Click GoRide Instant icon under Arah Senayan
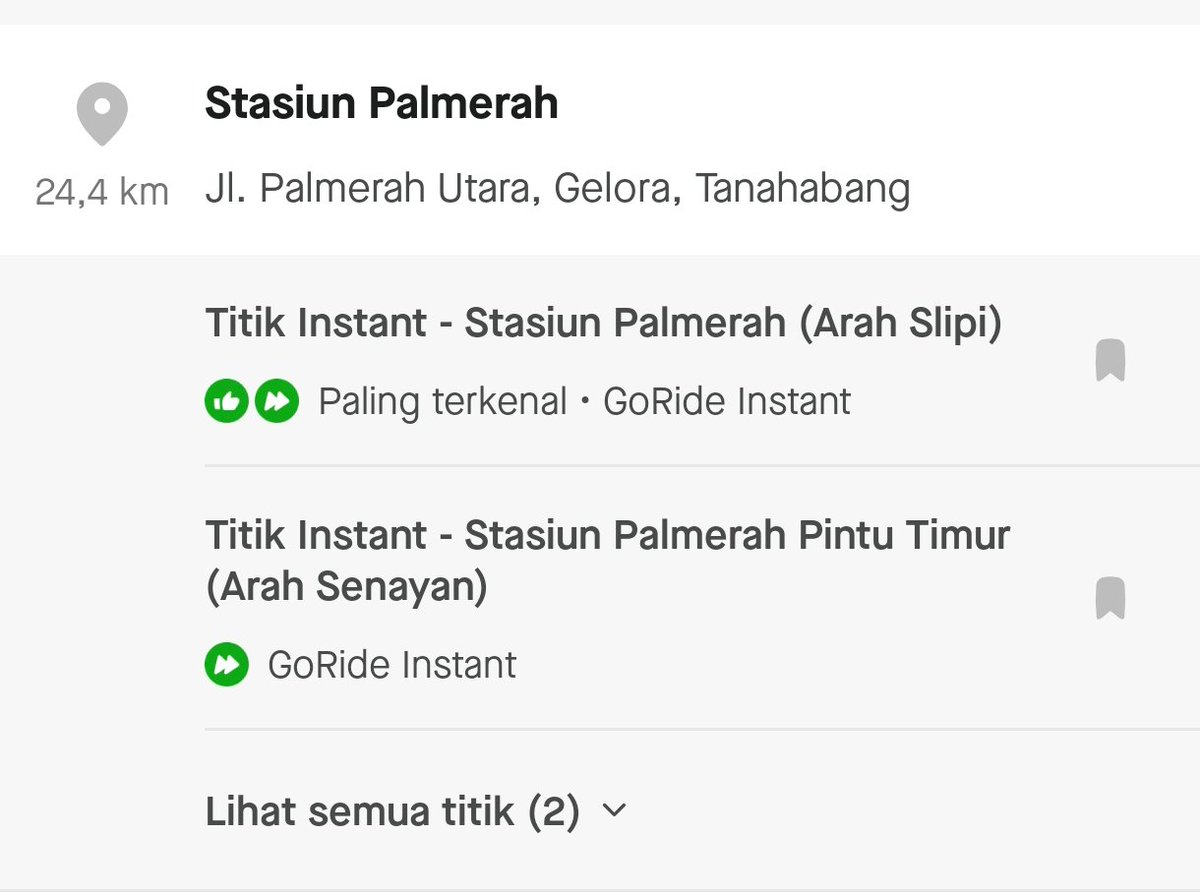 [x=226, y=665]
